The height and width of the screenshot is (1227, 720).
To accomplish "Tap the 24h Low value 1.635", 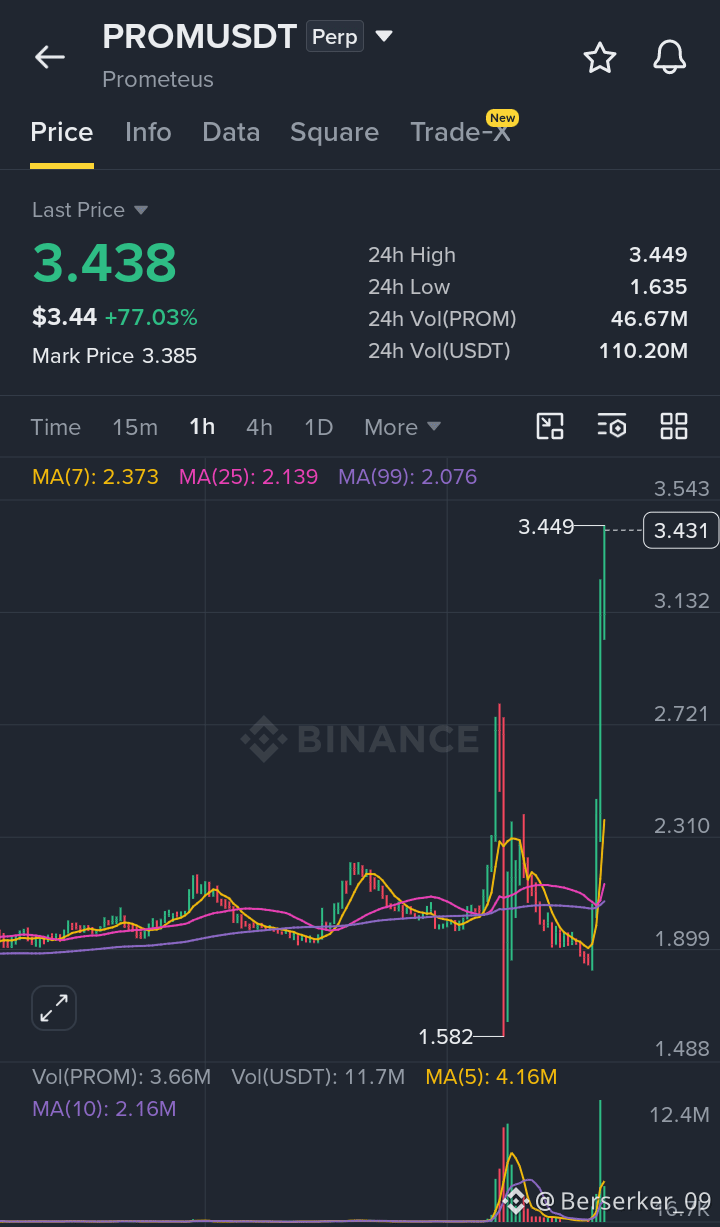I will (658, 287).
